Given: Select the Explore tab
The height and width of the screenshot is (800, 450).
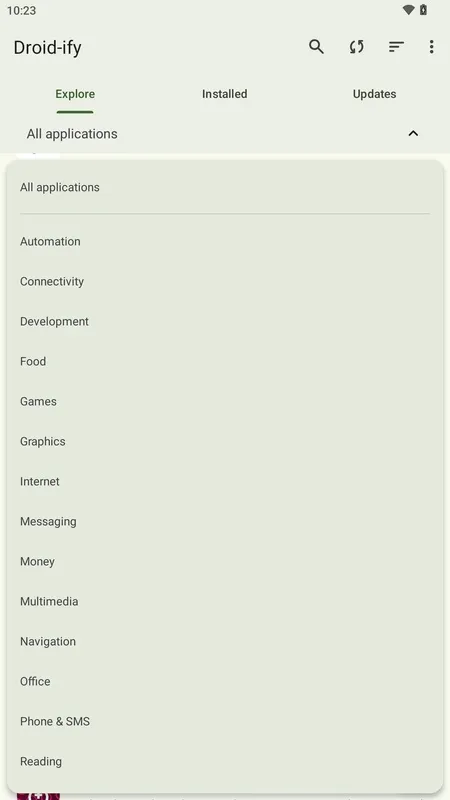Looking at the screenshot, I should pyautogui.click(x=75, y=94).
